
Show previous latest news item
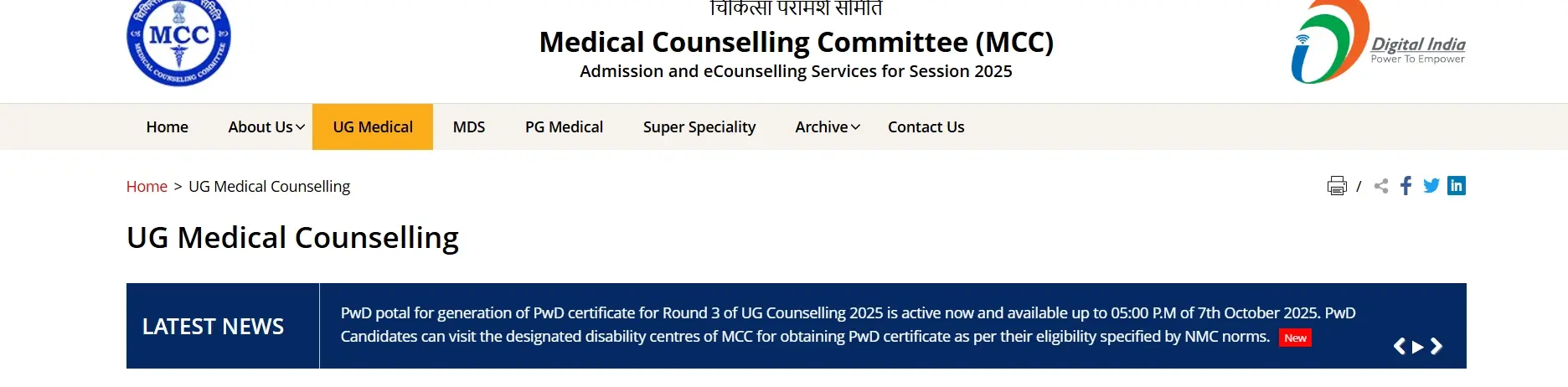1399,347
